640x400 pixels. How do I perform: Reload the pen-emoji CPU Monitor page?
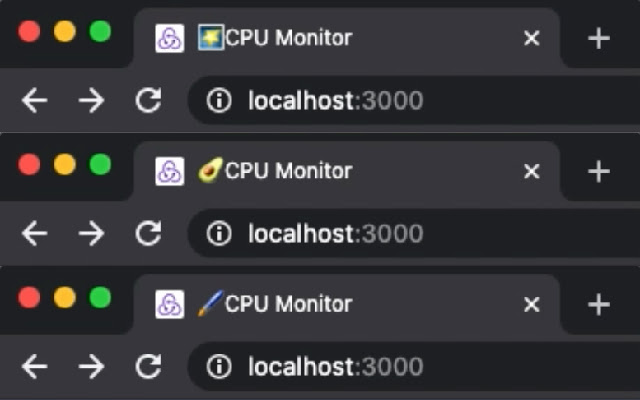click(x=148, y=367)
